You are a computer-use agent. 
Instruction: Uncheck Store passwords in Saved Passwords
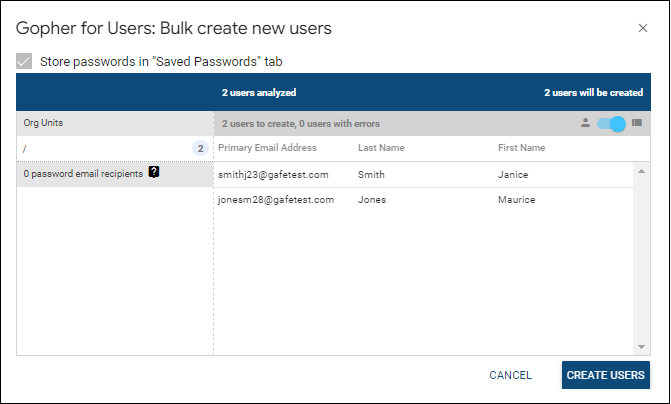pyautogui.click(x=24, y=61)
